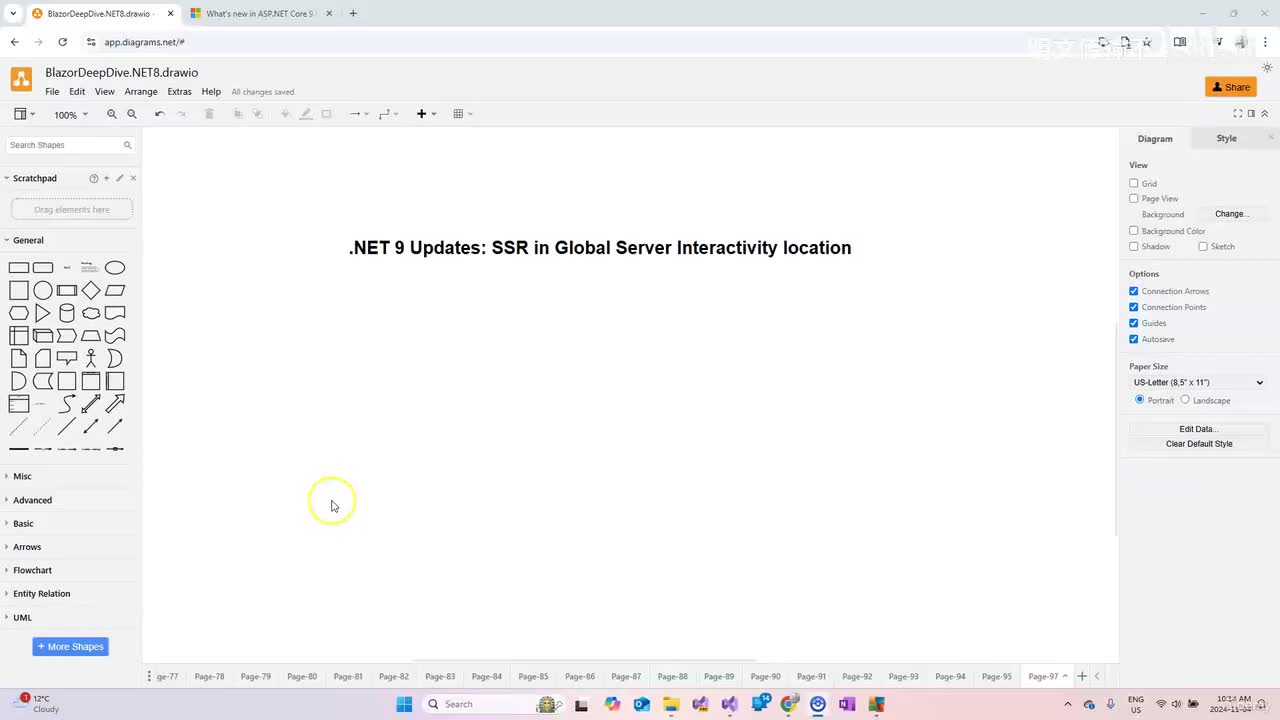The height and width of the screenshot is (720, 1280).
Task: Choose the cloud shape
Action: coord(91,313)
